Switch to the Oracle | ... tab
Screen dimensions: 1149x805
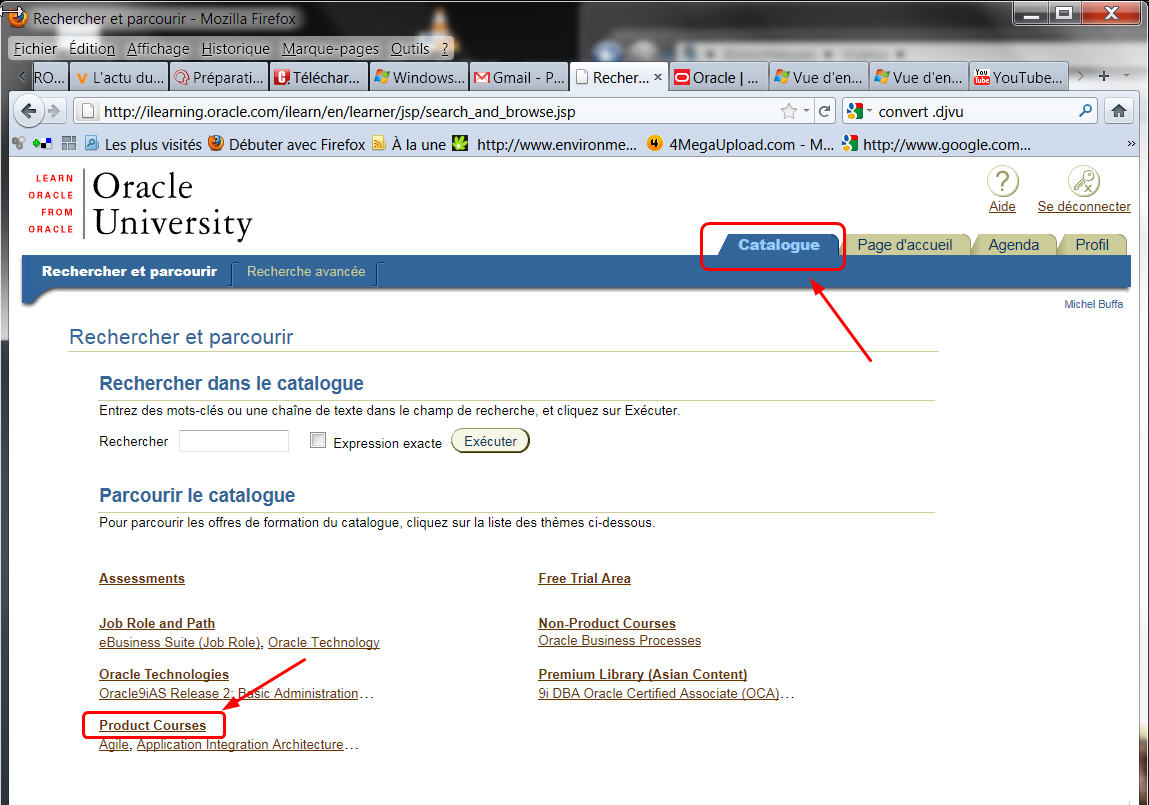click(717, 77)
